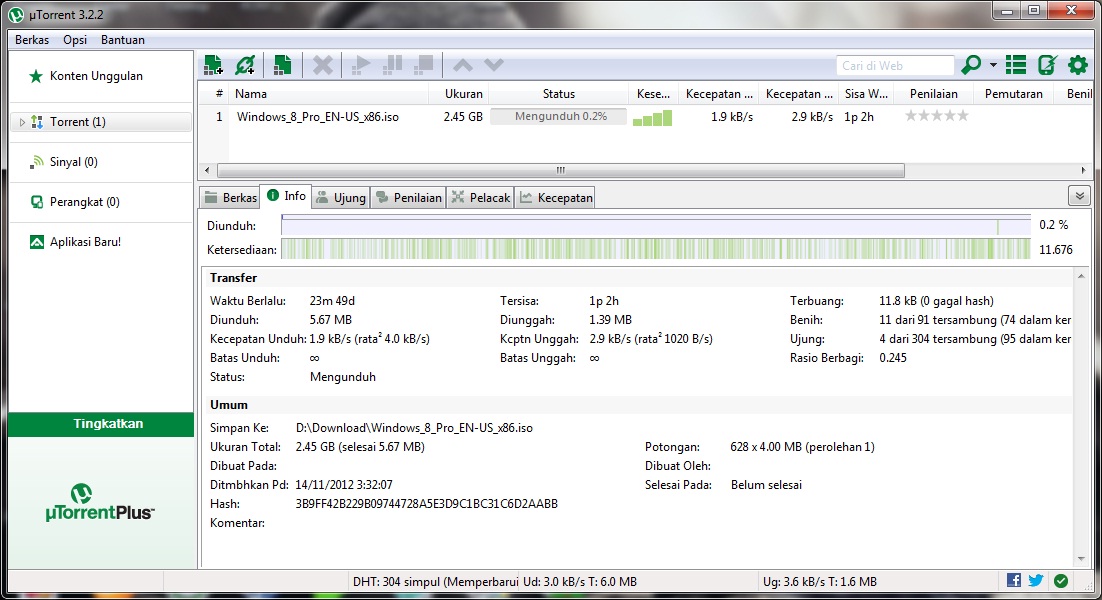Click the µTorrentPlus logo banner

(100, 502)
